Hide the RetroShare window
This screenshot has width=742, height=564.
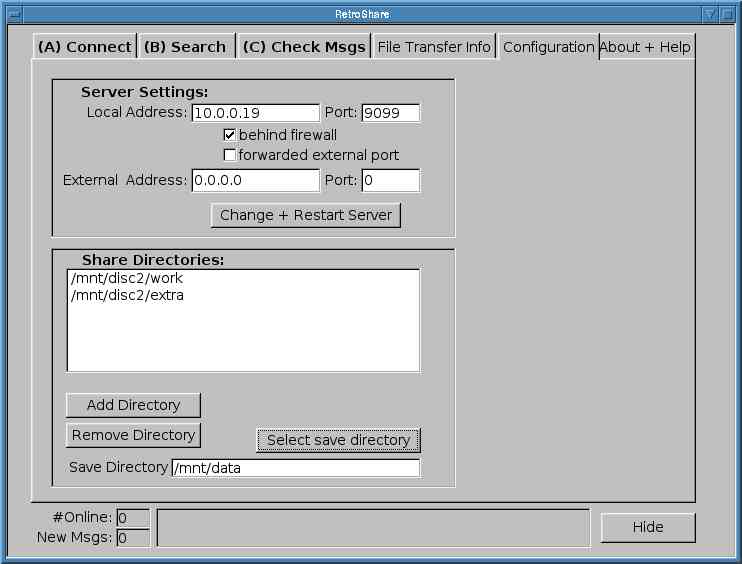click(x=647, y=527)
